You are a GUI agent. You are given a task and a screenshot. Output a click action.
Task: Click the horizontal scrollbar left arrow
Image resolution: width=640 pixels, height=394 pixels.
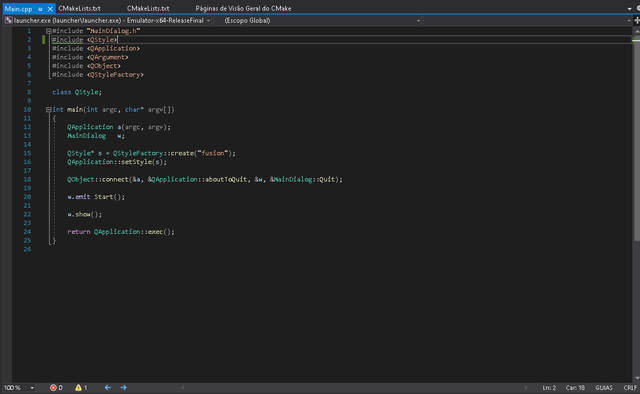coord(182,387)
